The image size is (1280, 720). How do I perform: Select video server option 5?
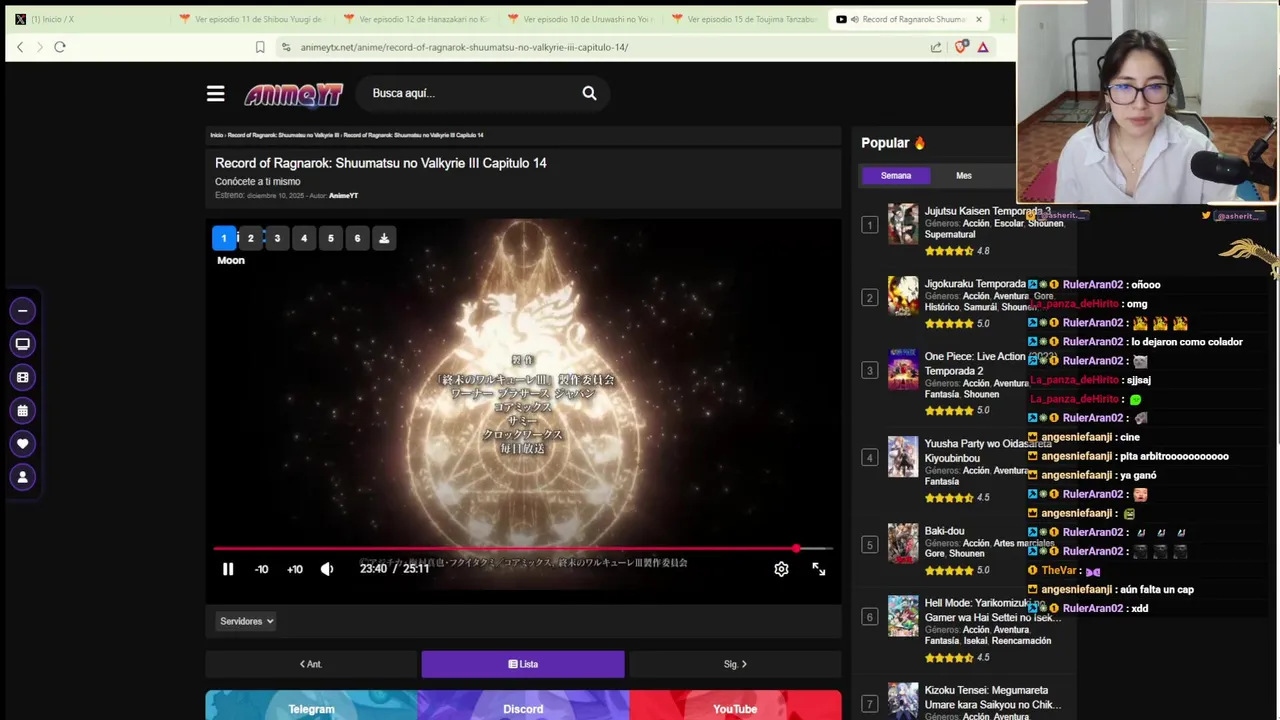click(x=331, y=238)
